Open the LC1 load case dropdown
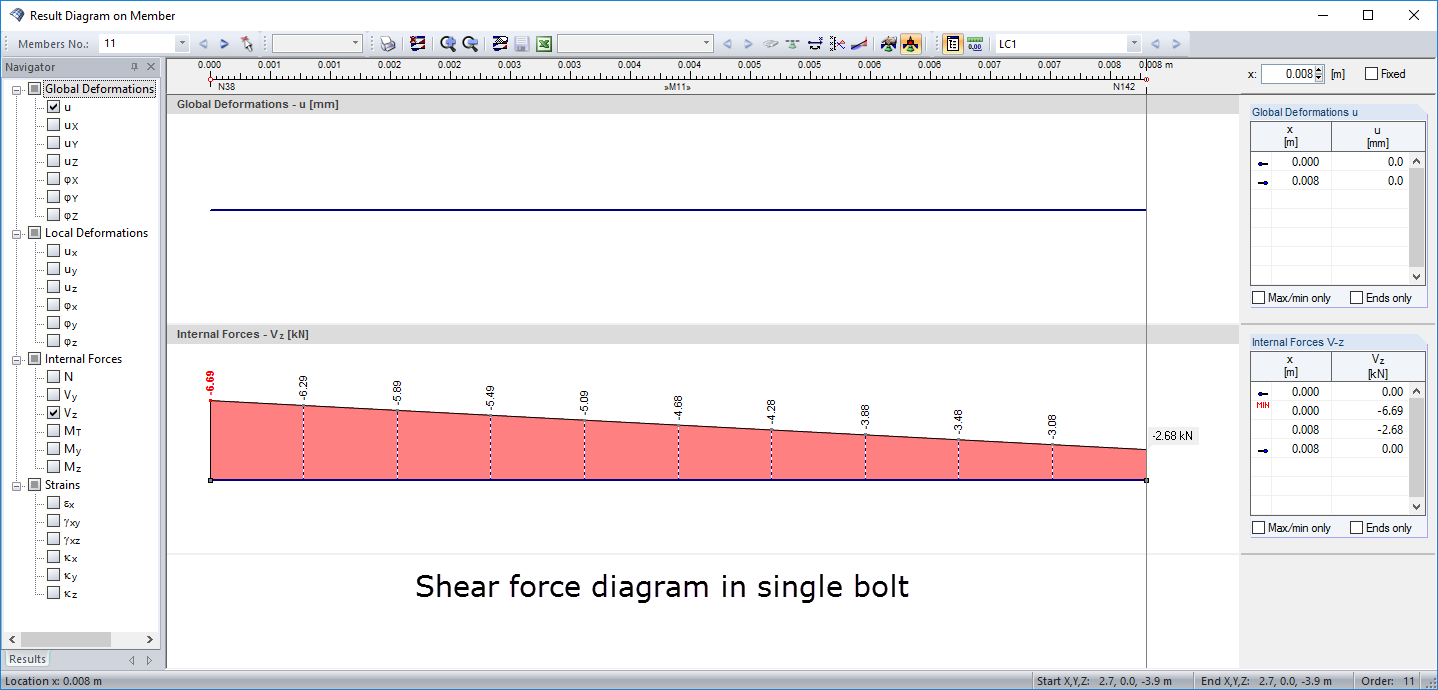This screenshot has height=690, width=1438. coord(1133,43)
